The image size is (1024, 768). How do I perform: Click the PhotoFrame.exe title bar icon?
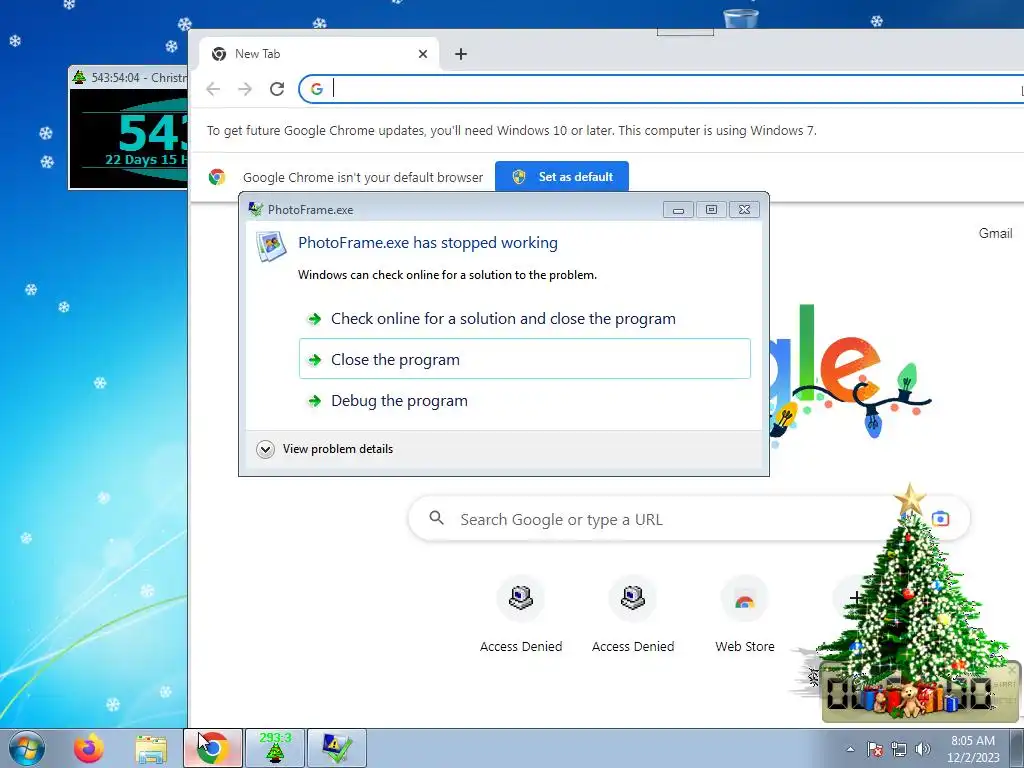pos(256,209)
